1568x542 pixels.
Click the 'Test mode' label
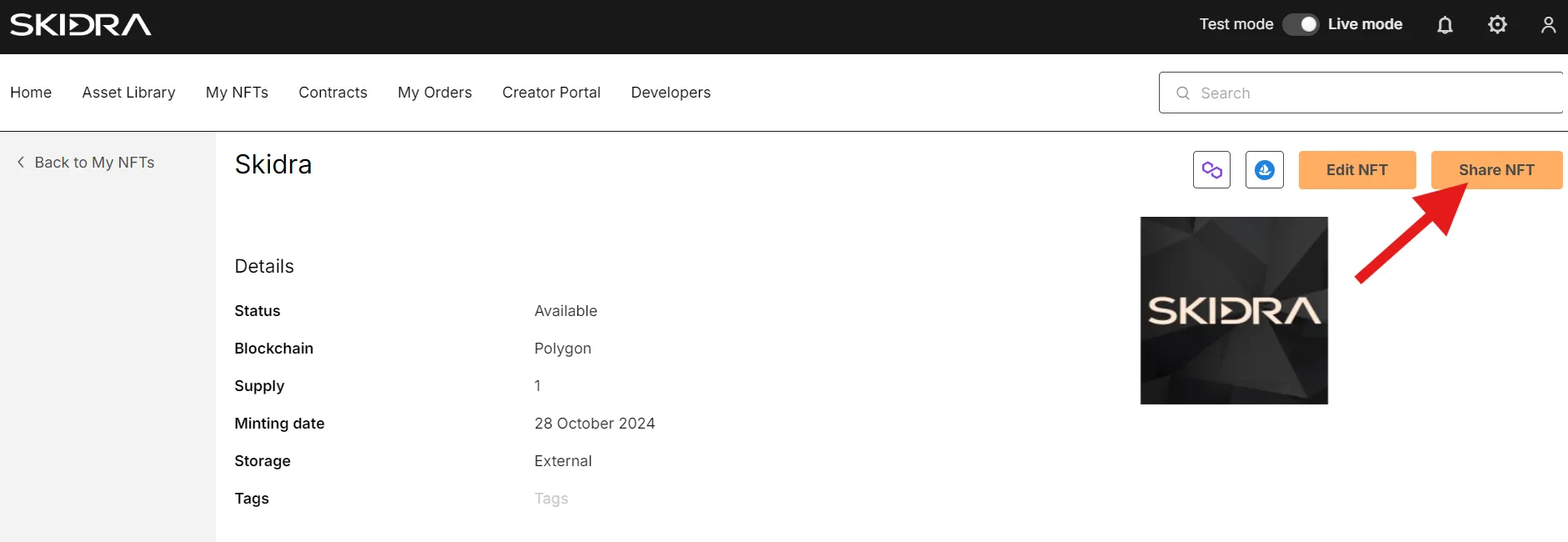(x=1236, y=24)
